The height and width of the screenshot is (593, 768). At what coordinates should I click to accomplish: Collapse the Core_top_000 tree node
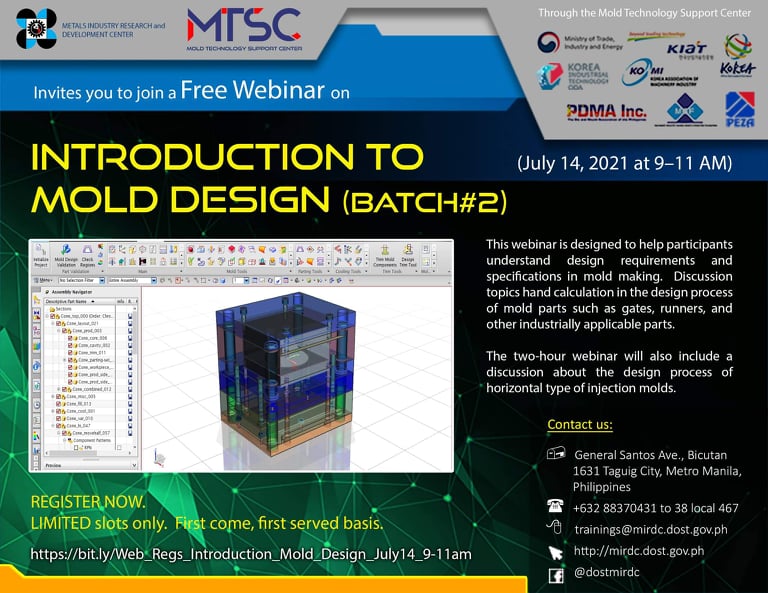click(47, 316)
